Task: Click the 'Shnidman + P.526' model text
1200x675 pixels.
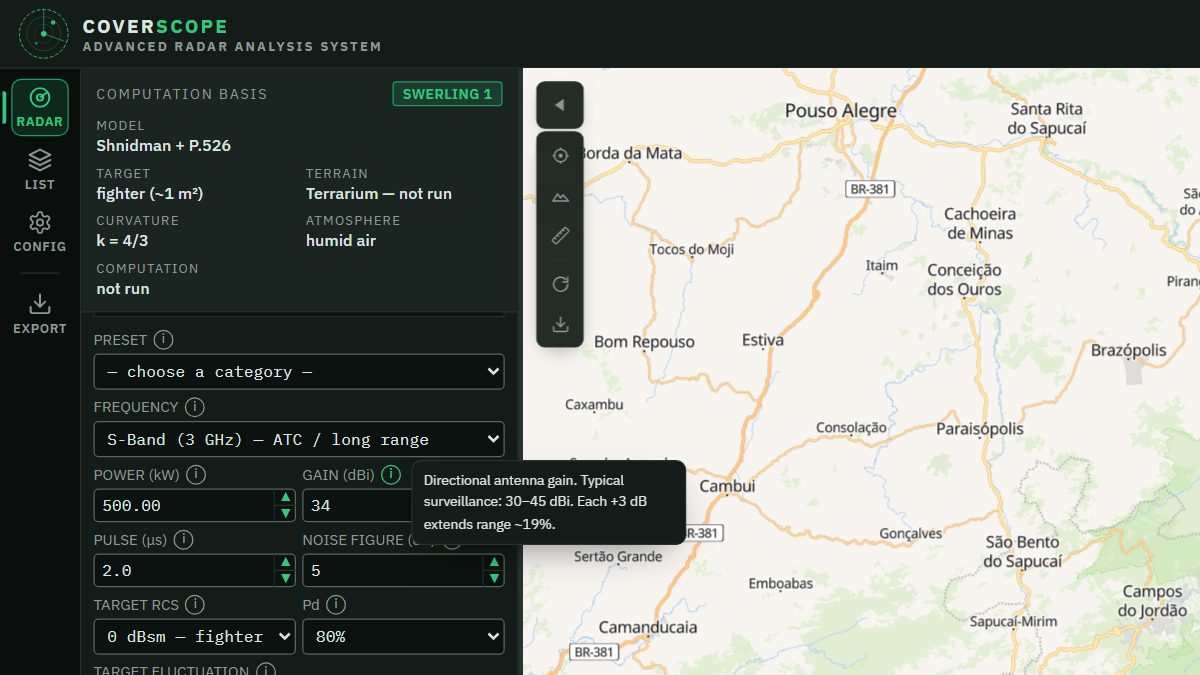Action: click(x=163, y=145)
